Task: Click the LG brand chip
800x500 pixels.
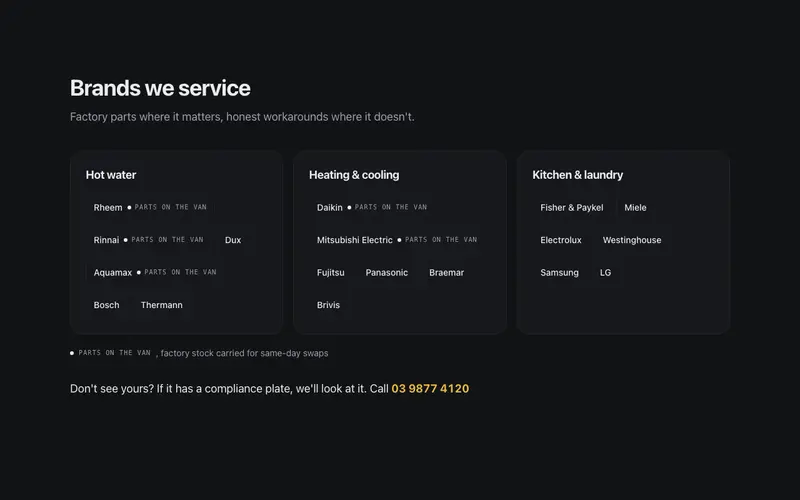Action: [x=606, y=272]
